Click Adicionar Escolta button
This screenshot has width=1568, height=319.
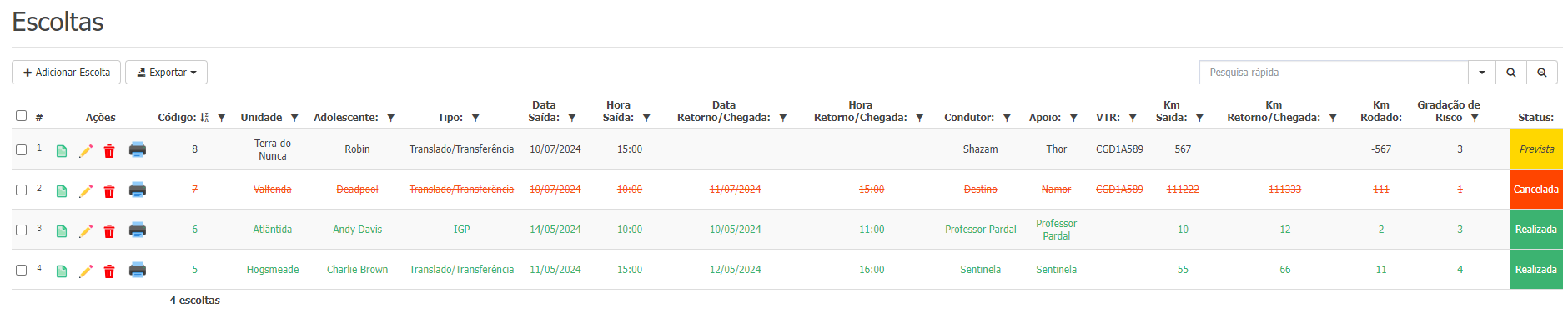(x=66, y=73)
